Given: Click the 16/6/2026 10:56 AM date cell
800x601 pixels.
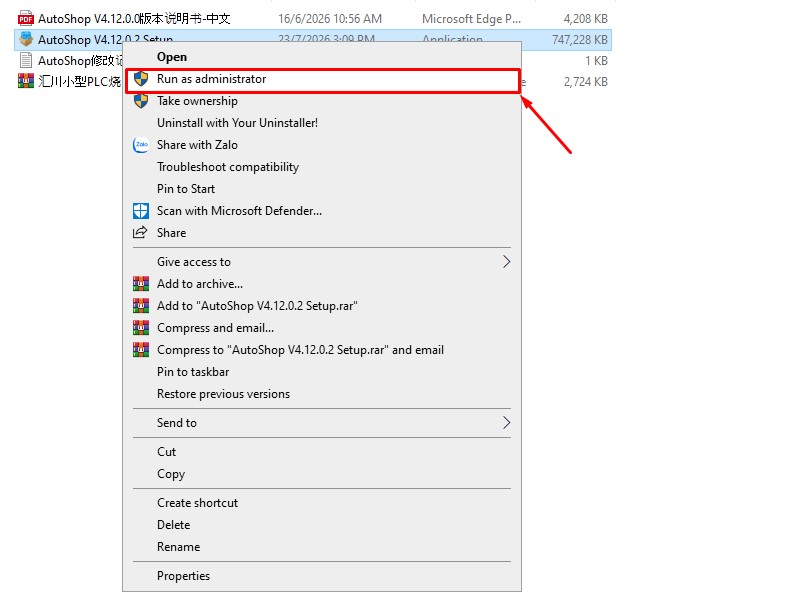Looking at the screenshot, I should tap(330, 19).
